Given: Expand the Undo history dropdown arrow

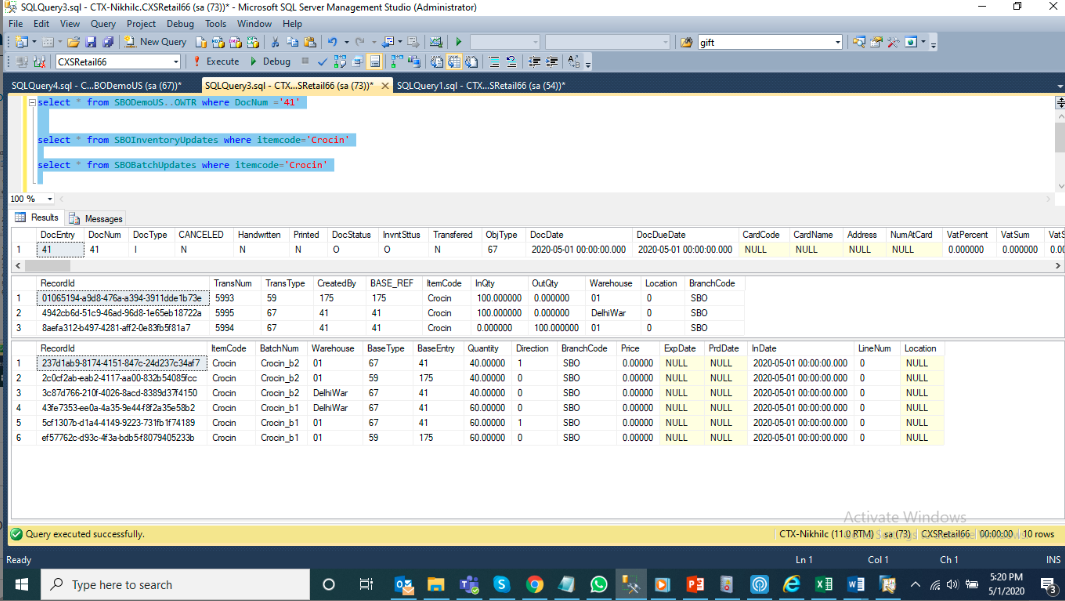Looking at the screenshot, I should point(346,42).
